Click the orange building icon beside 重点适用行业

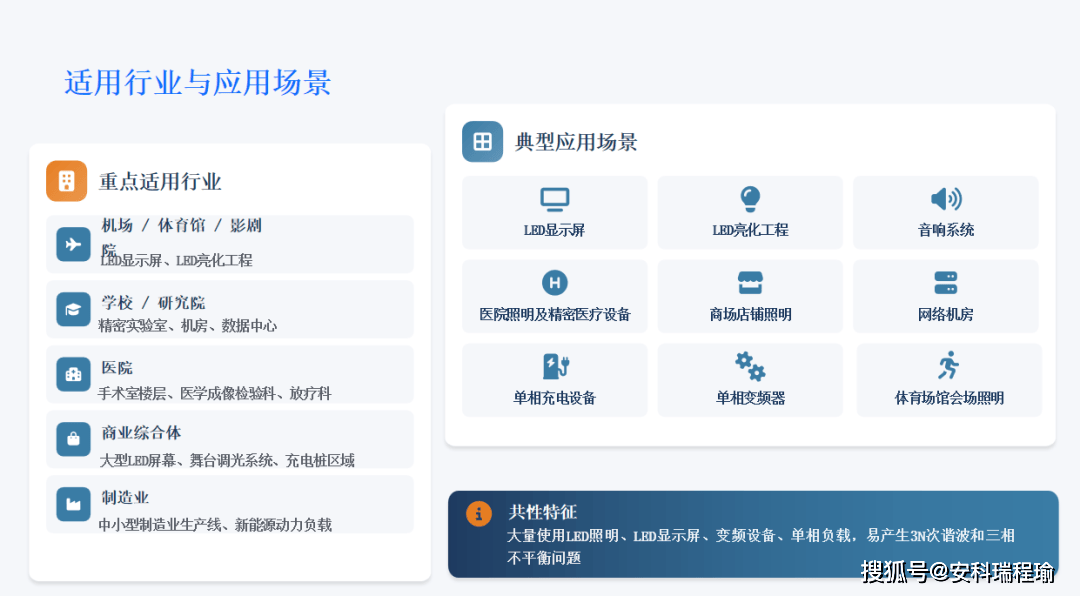pos(66,181)
